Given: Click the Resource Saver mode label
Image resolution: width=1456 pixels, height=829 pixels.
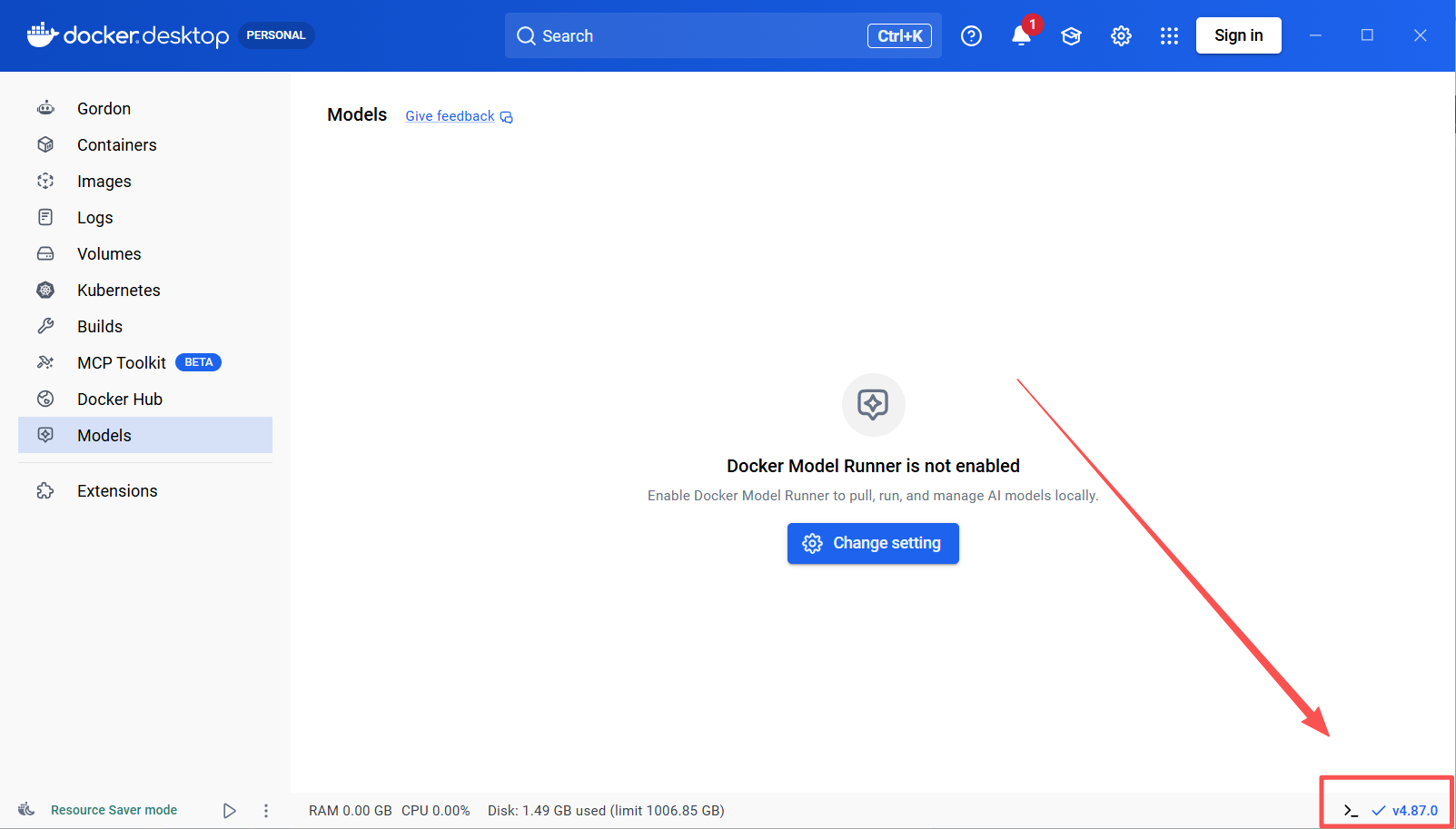Looking at the screenshot, I should click(114, 810).
